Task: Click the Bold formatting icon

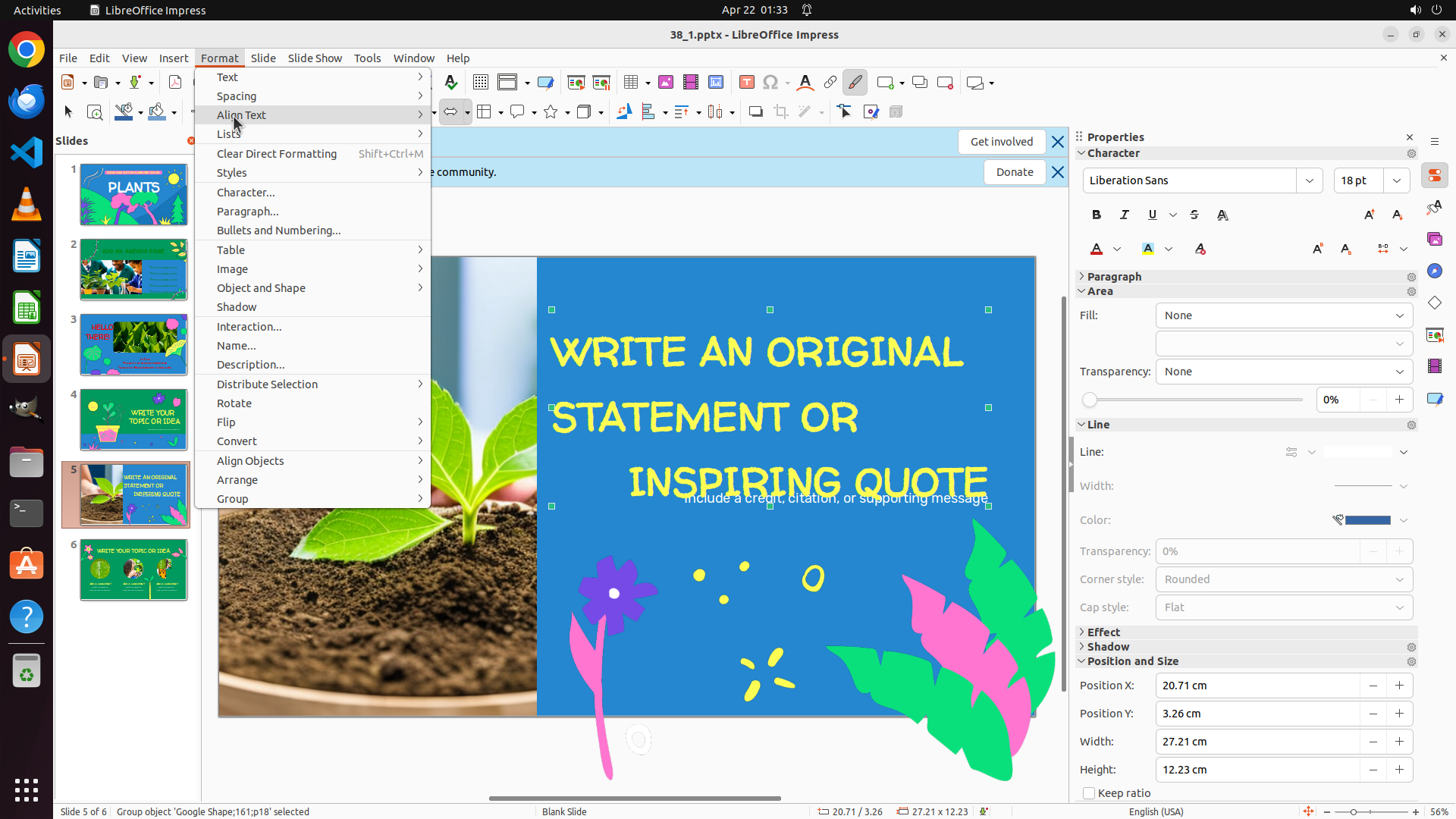Action: [x=1096, y=215]
